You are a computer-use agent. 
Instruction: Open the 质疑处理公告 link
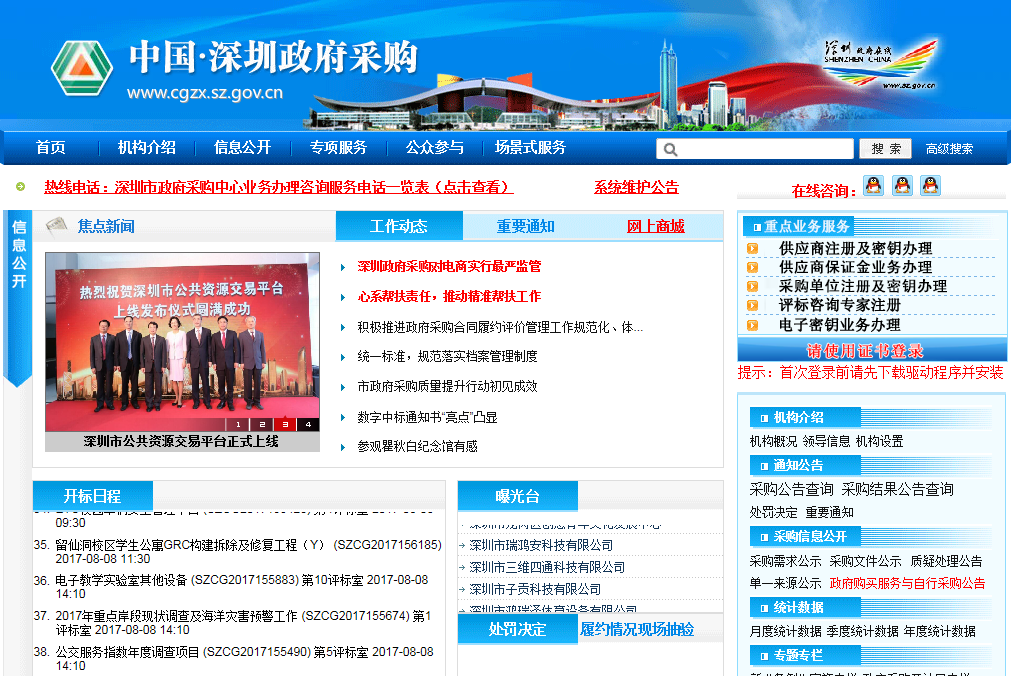946,561
